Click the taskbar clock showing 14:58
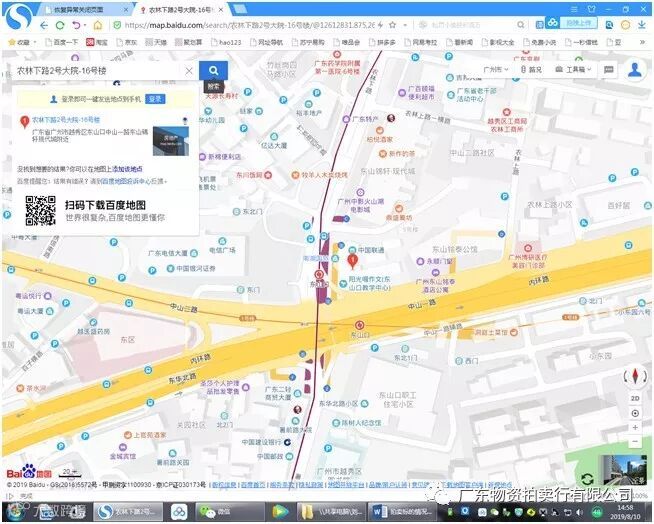 coord(625,512)
